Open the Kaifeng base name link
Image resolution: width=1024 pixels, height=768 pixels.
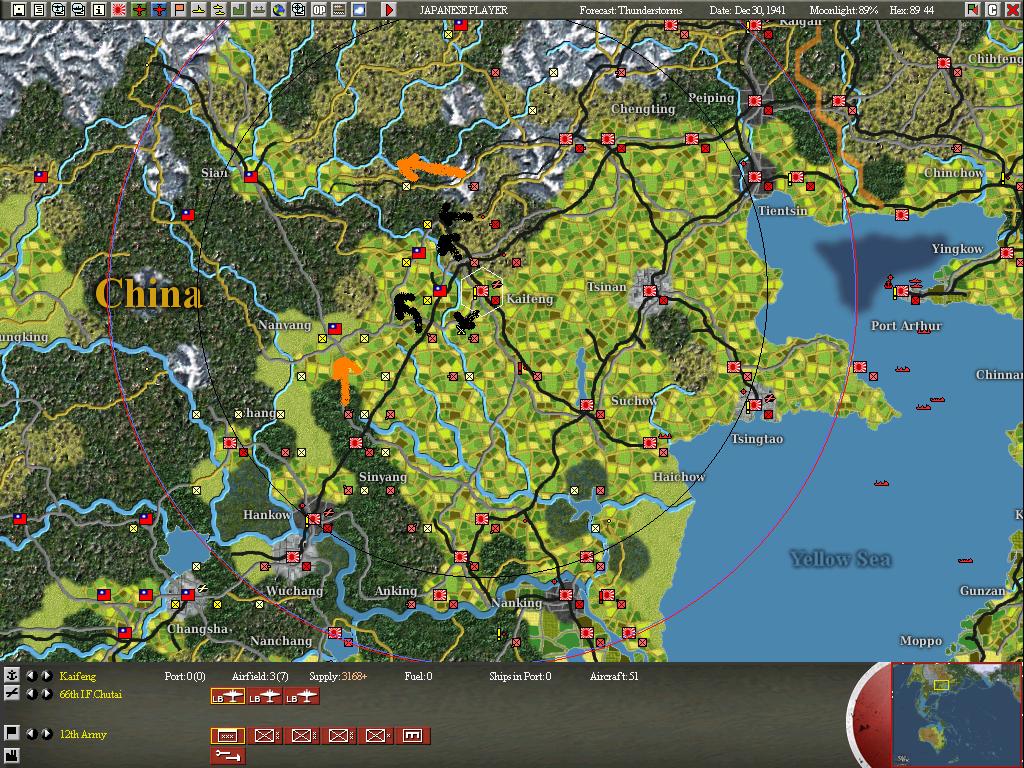[x=77, y=677]
